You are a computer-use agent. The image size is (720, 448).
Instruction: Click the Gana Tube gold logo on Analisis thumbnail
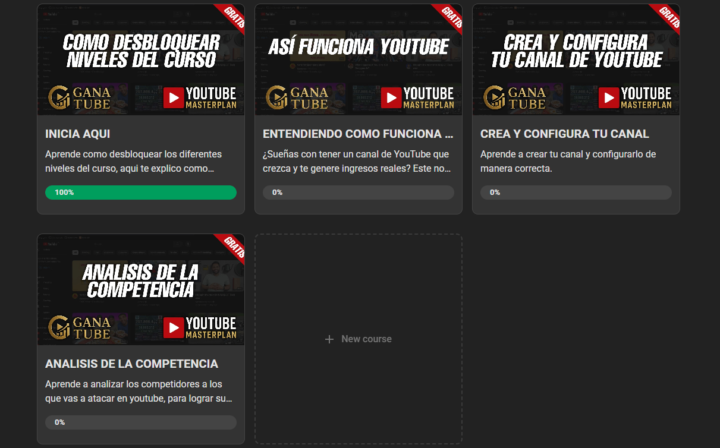tap(79, 328)
